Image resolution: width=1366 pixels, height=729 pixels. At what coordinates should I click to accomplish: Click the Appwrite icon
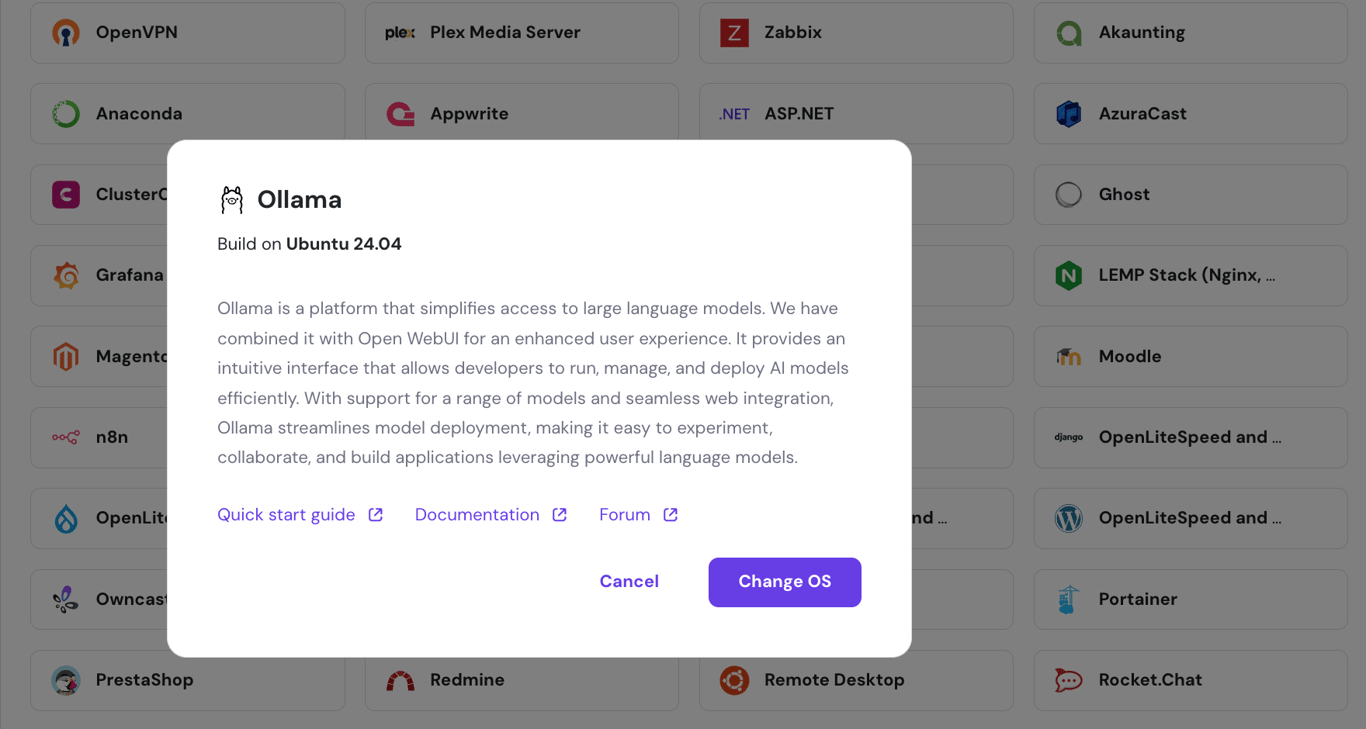coord(399,113)
